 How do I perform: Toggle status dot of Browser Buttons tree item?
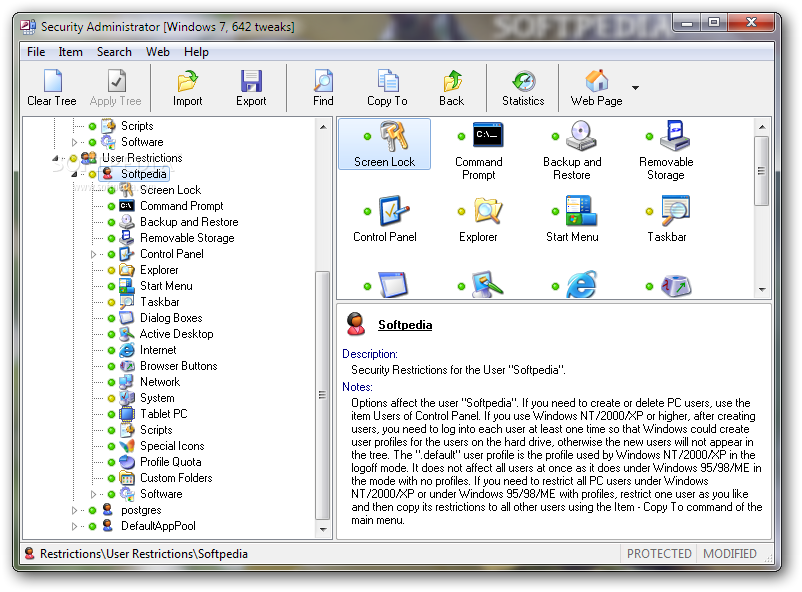tap(112, 366)
